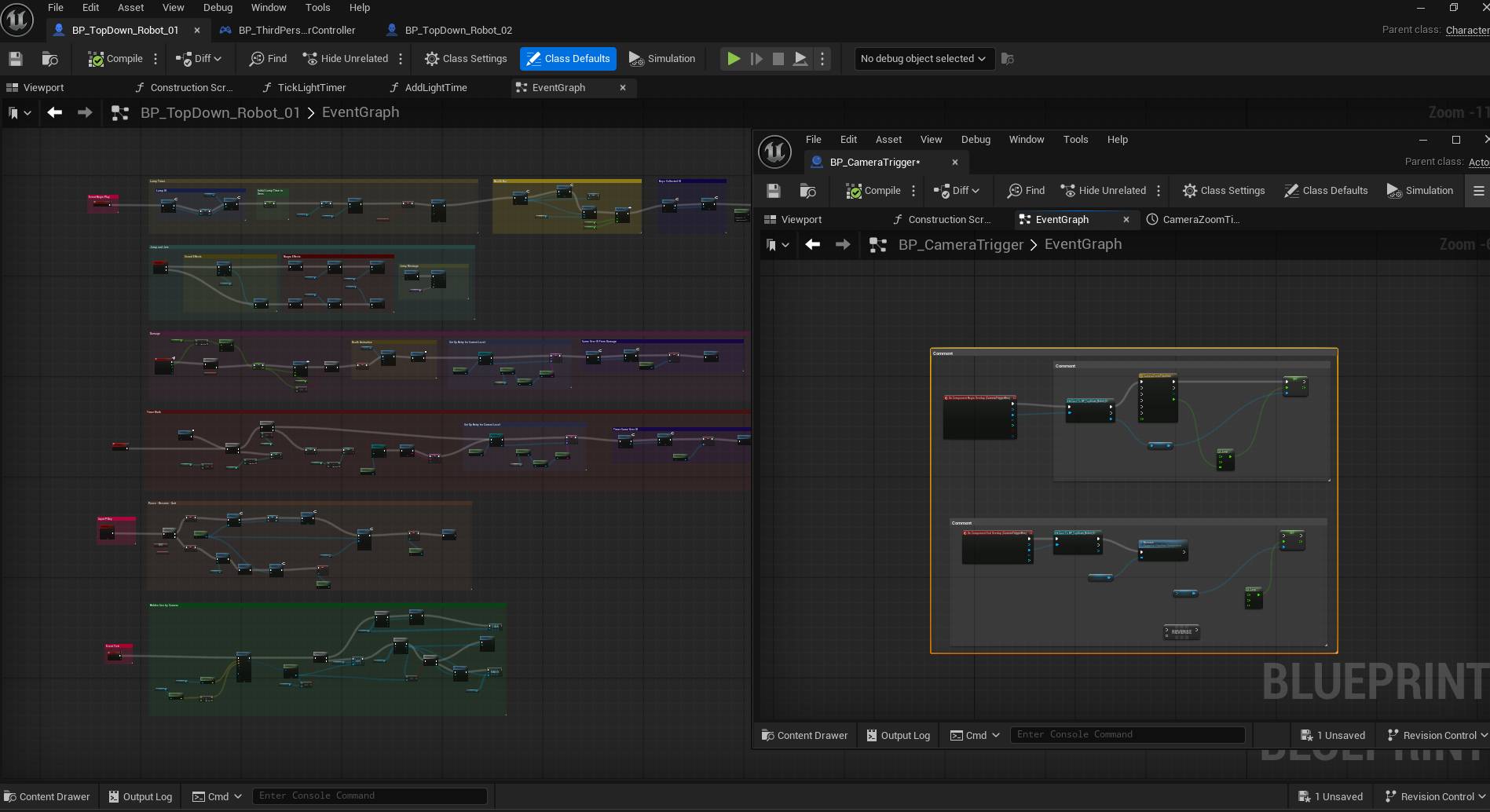Open Debug menu in main window
Viewport: 1490px width, 812px height.
coord(218,7)
